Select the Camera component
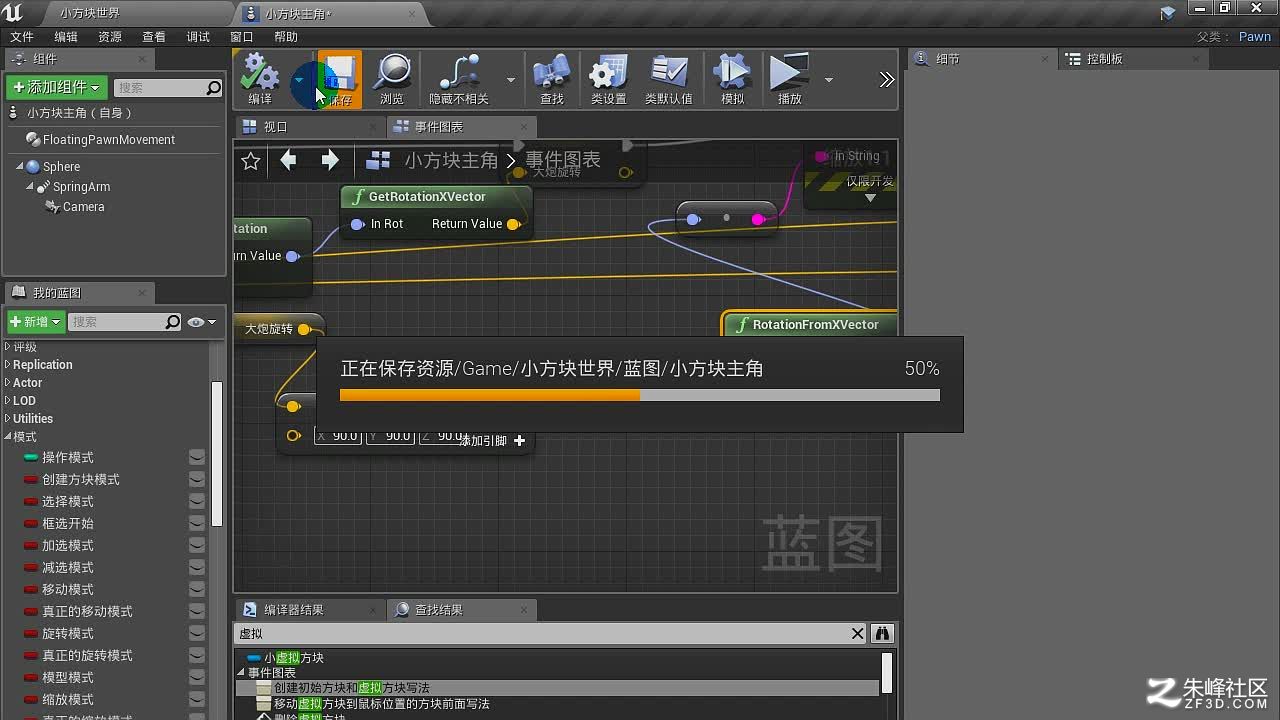Viewport: 1280px width, 720px height. click(x=75, y=207)
